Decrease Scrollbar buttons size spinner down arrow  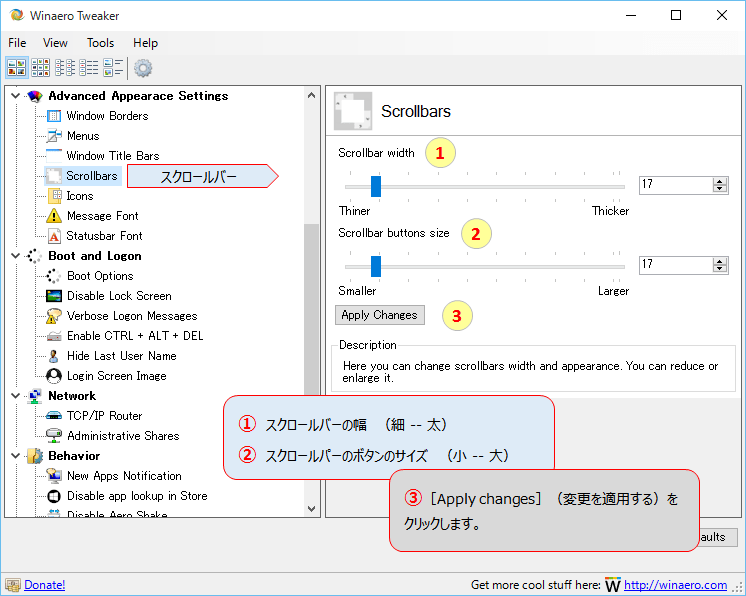pyautogui.click(x=720, y=268)
